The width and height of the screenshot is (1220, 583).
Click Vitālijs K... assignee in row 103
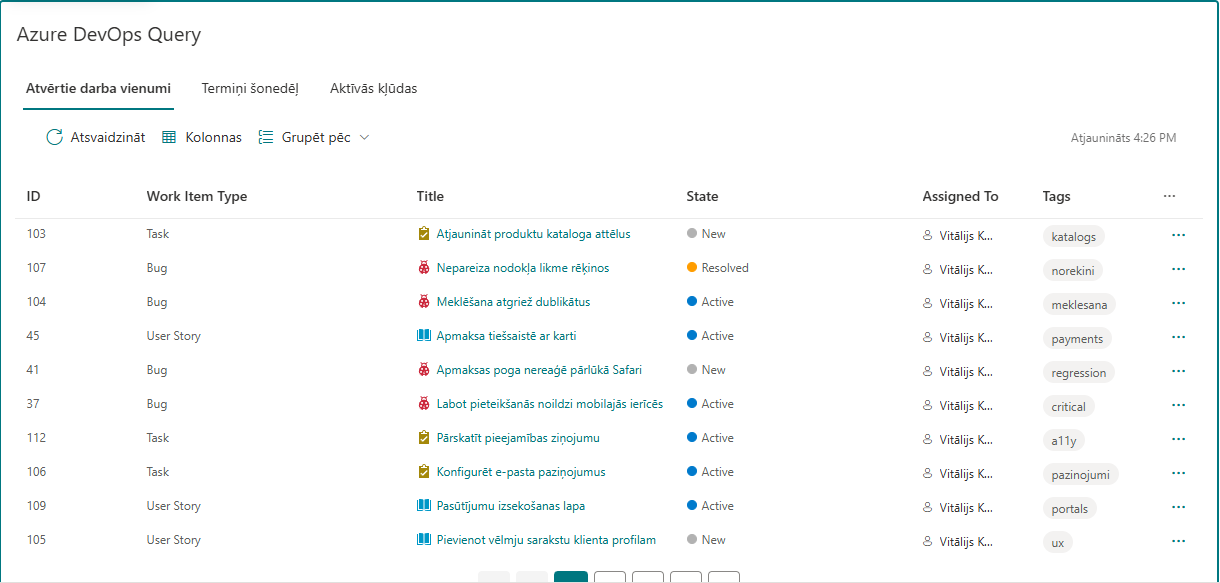coord(958,237)
